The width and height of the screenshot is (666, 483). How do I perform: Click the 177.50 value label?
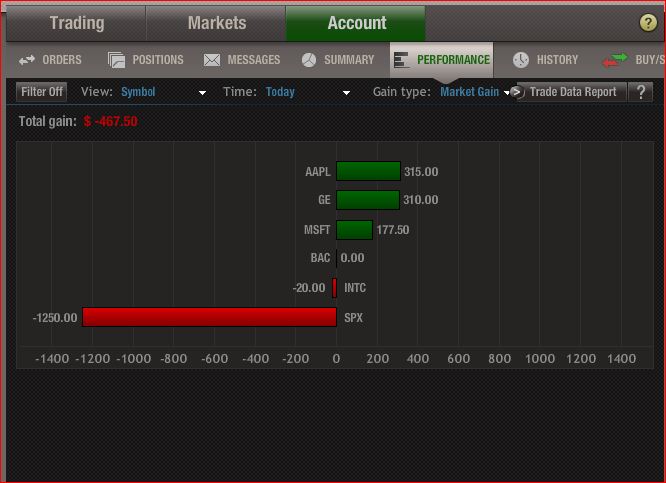tap(393, 230)
